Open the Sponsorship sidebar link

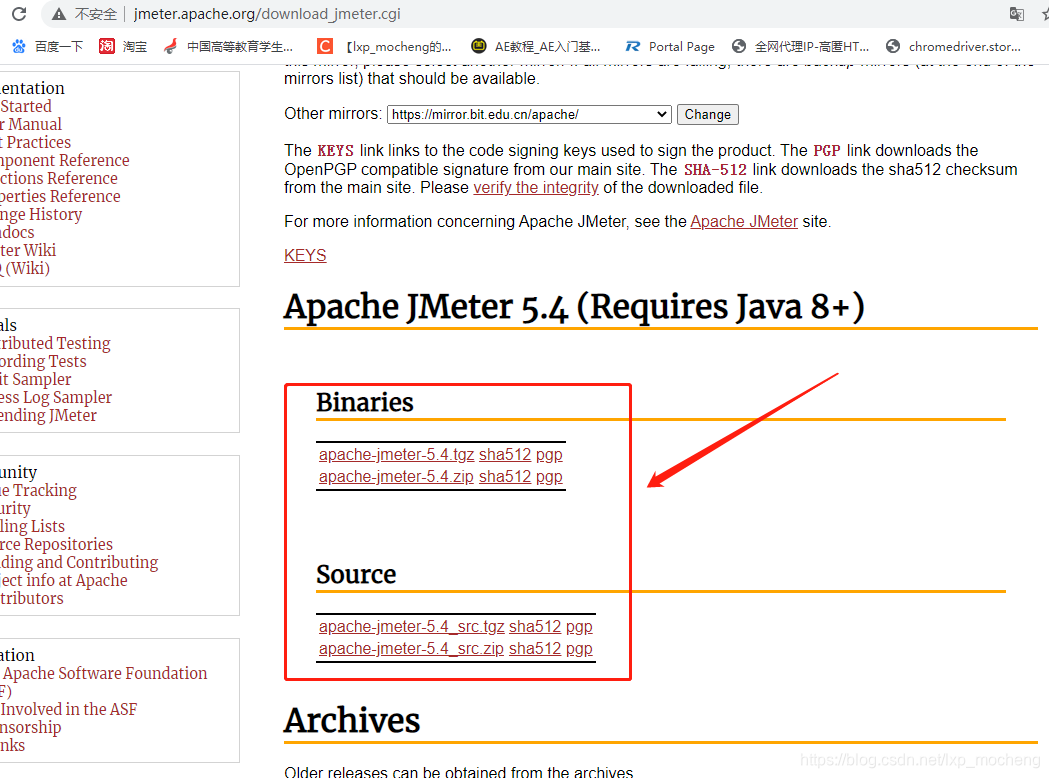click(30, 728)
